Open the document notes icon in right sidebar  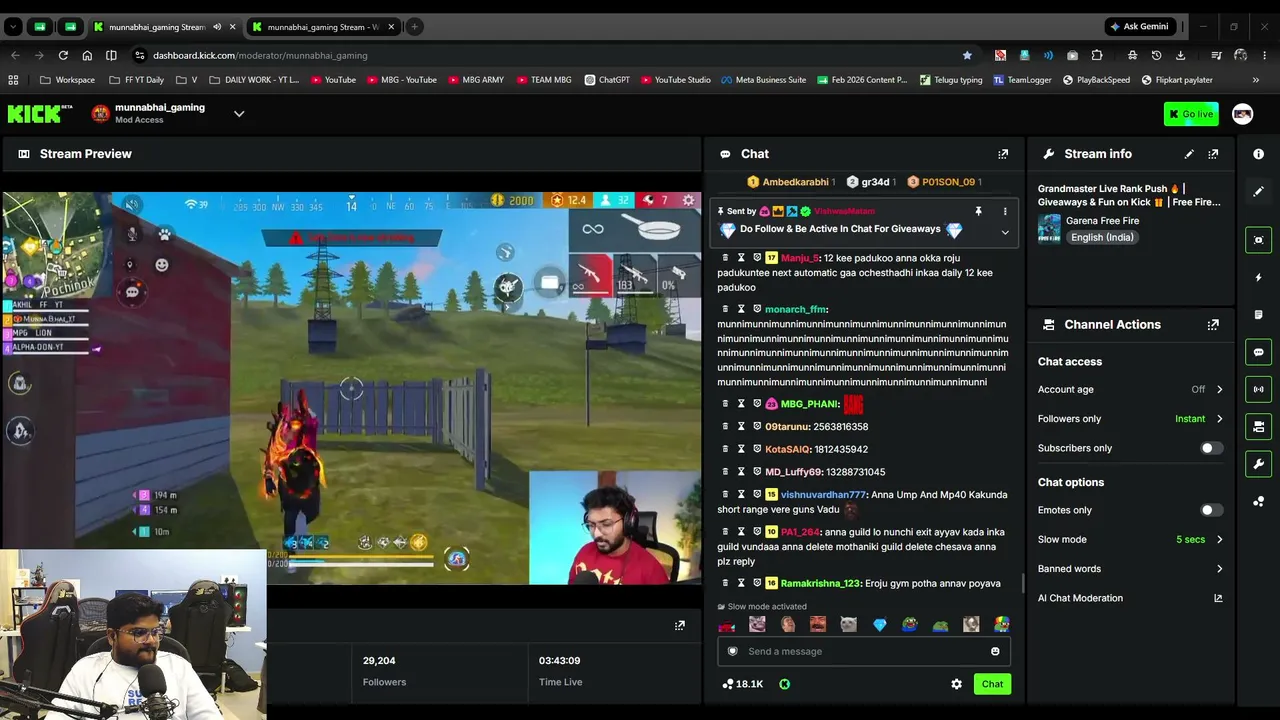[x=1259, y=315]
